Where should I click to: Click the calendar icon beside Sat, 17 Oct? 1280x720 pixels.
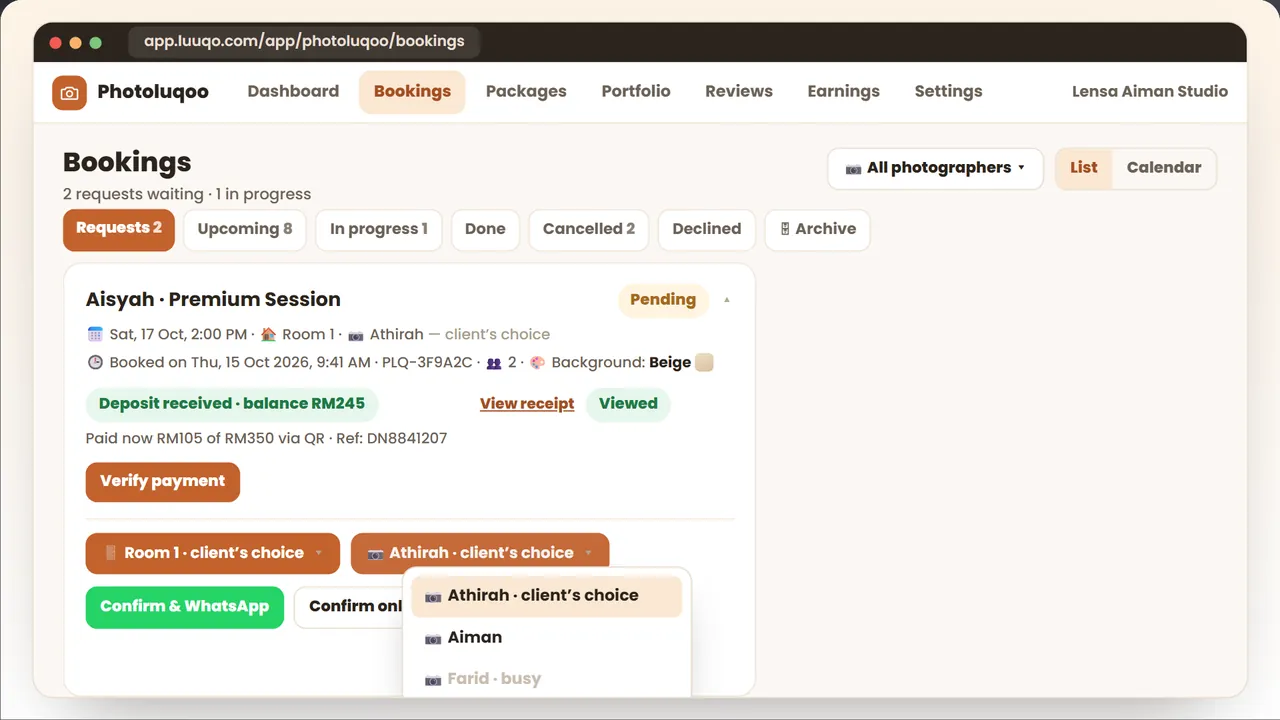(x=95, y=334)
